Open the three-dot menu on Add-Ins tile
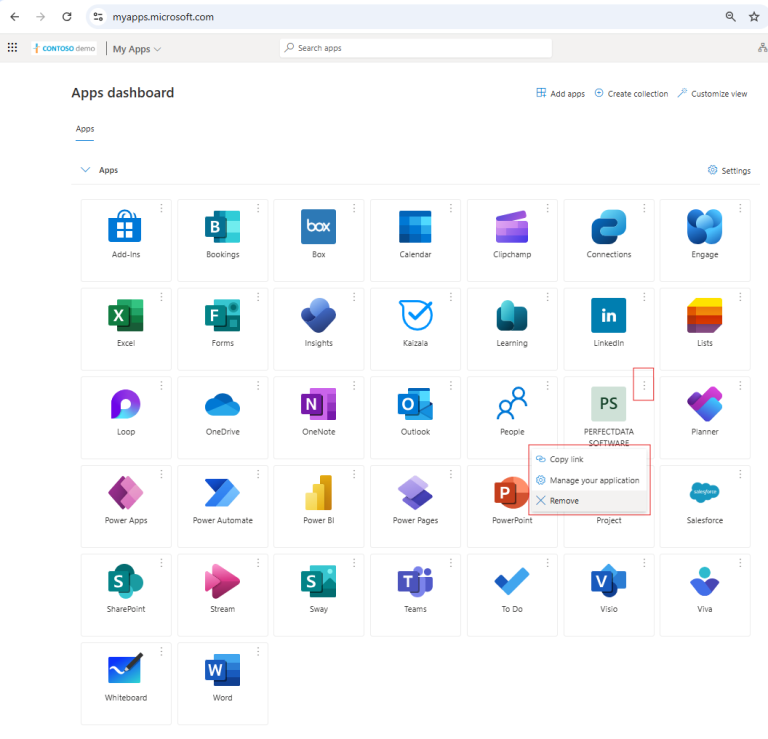The image size is (768, 739). pos(161,208)
